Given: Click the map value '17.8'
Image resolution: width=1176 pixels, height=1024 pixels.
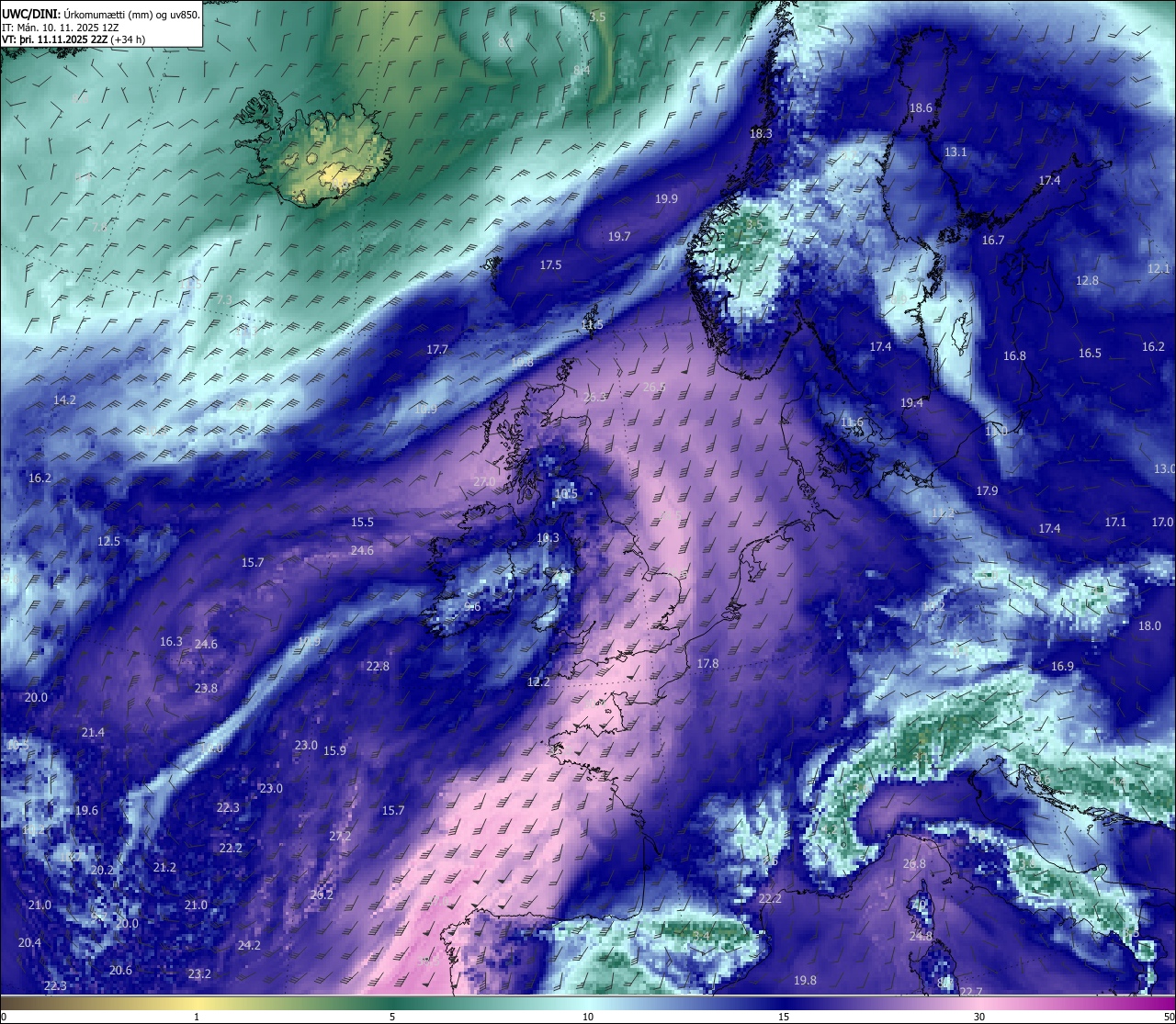Looking at the screenshot, I should [x=707, y=663].
